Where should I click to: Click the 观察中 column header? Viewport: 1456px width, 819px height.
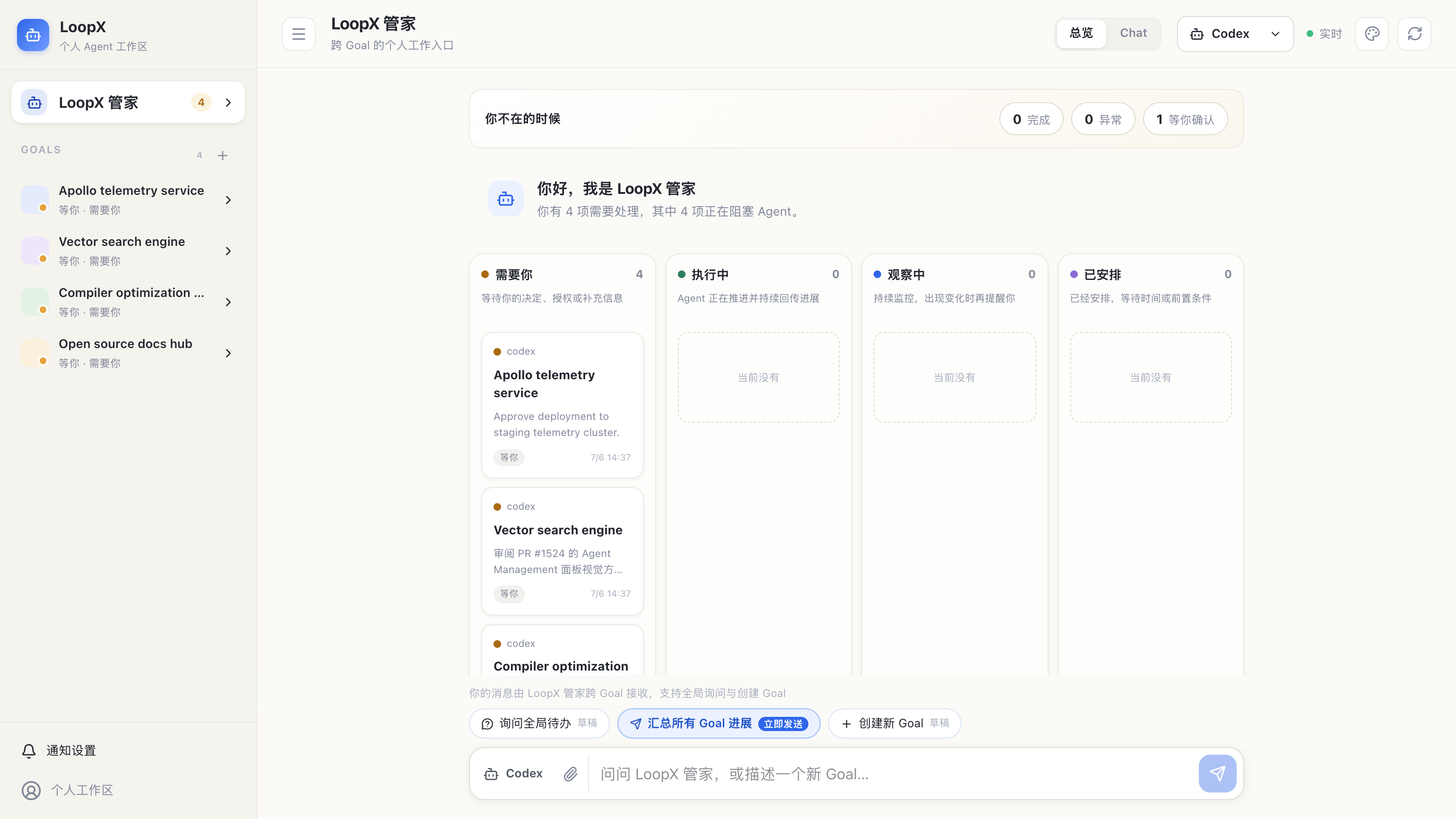coord(954,275)
